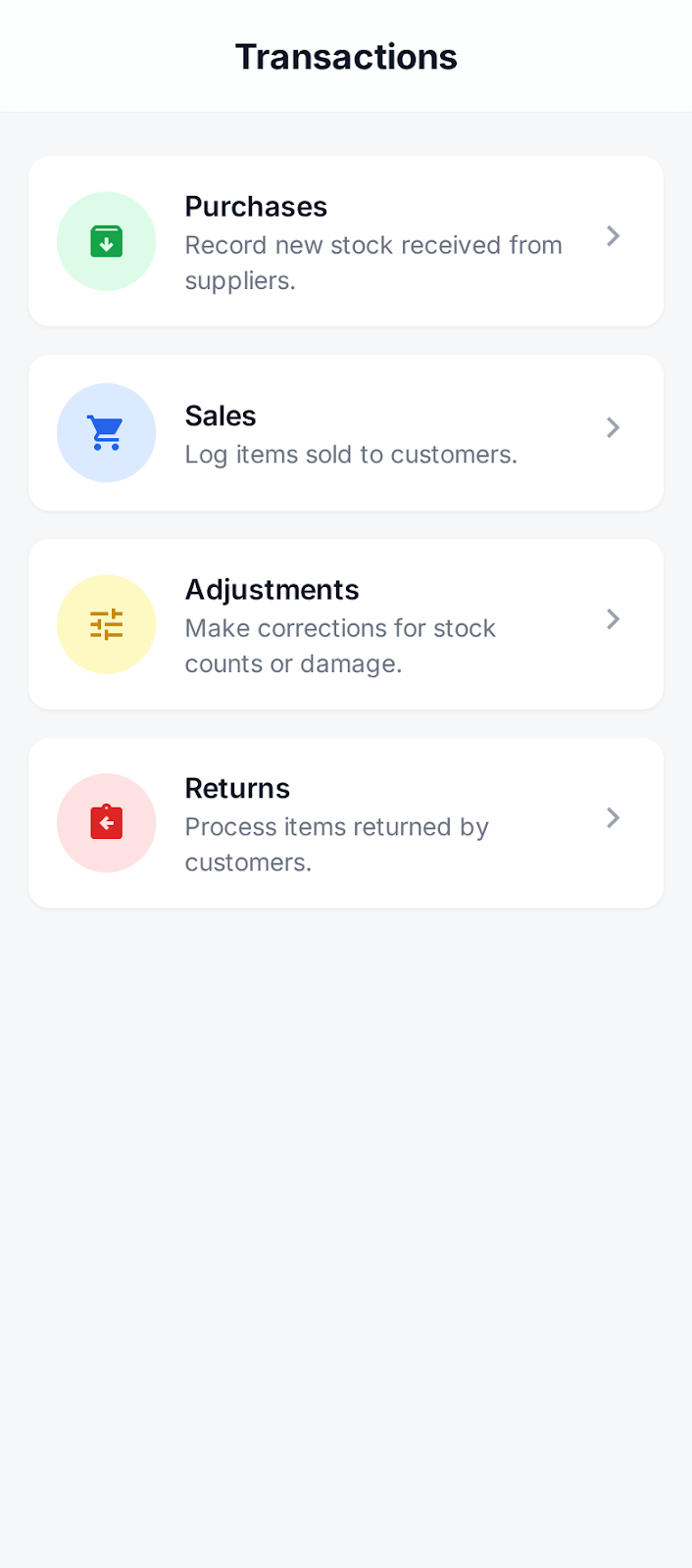692x1568 pixels.
Task: Open Sales using its right chevron
Action: click(x=613, y=428)
